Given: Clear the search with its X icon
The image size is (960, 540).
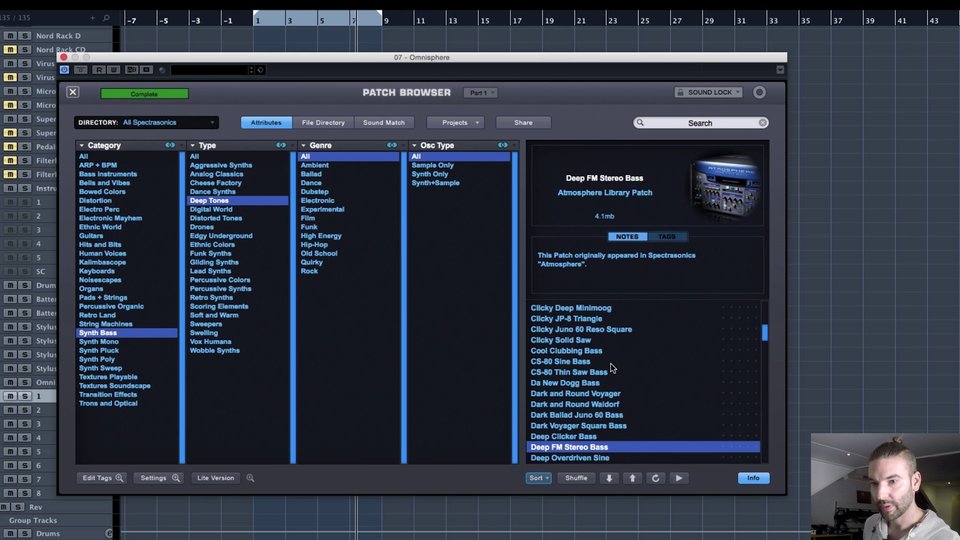Looking at the screenshot, I should 763,123.
